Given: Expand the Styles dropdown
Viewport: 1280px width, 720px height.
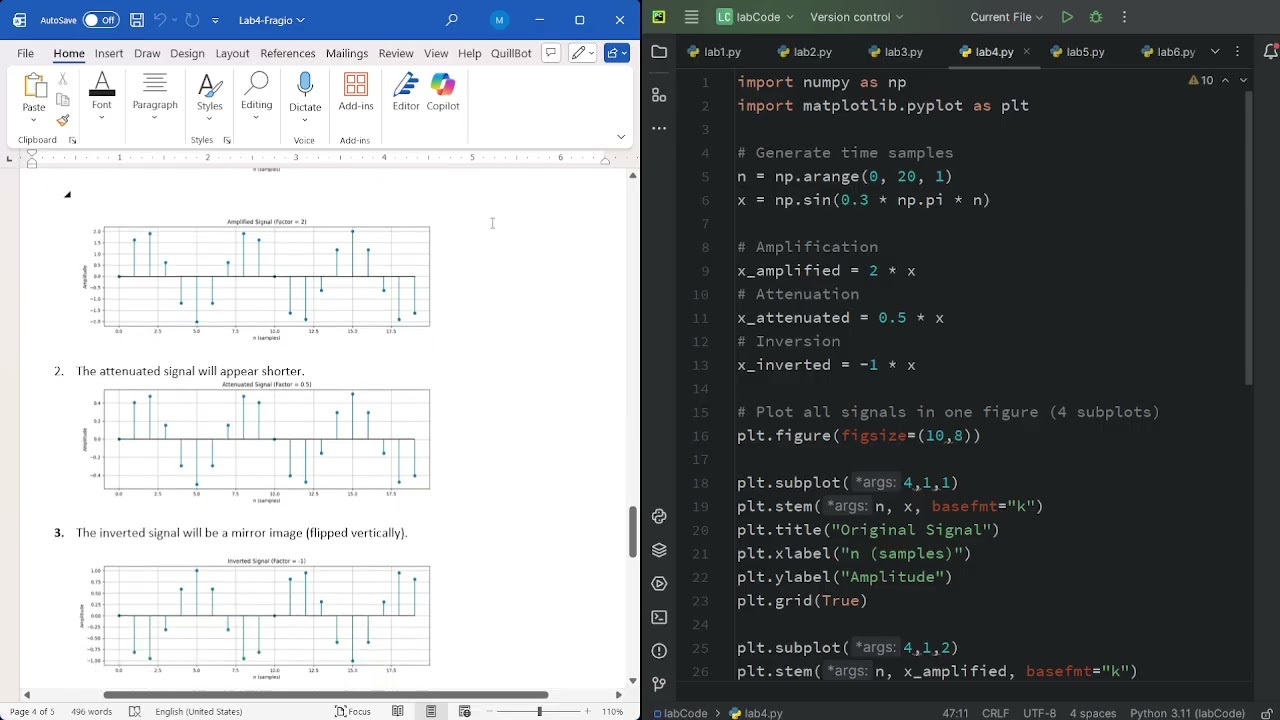Looking at the screenshot, I should click(x=209, y=118).
